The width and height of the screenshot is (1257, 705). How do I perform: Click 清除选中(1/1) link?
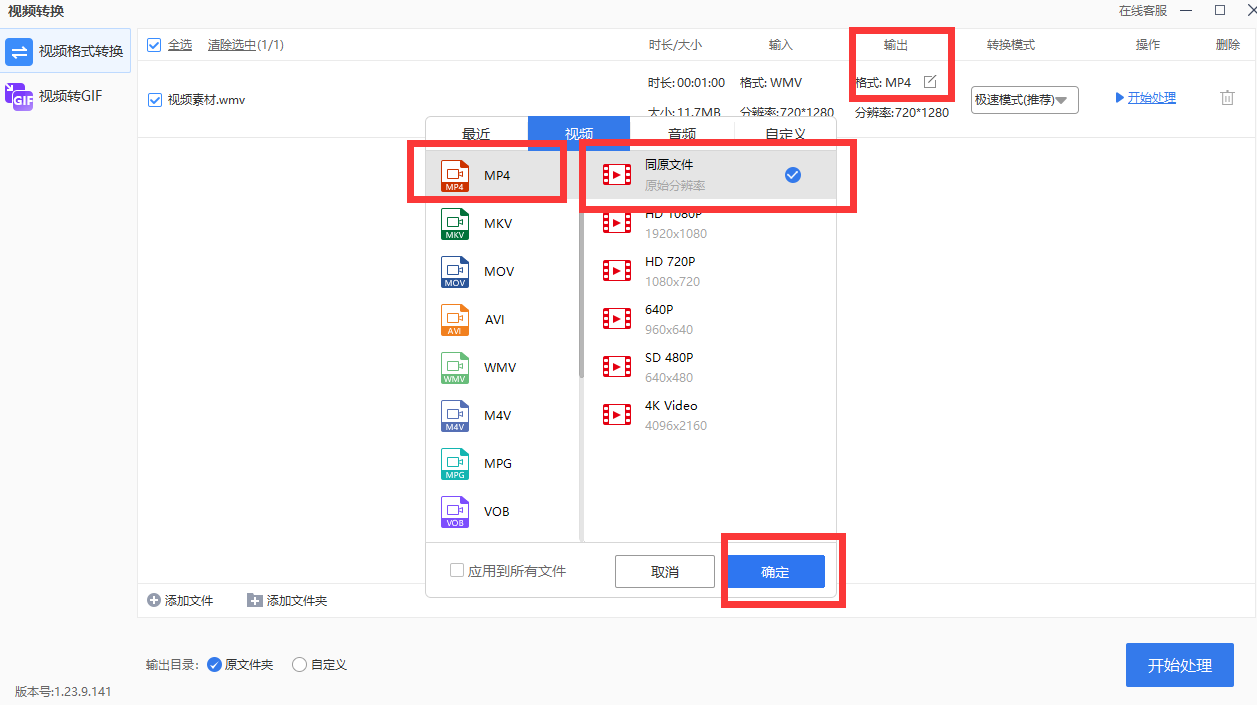click(246, 45)
